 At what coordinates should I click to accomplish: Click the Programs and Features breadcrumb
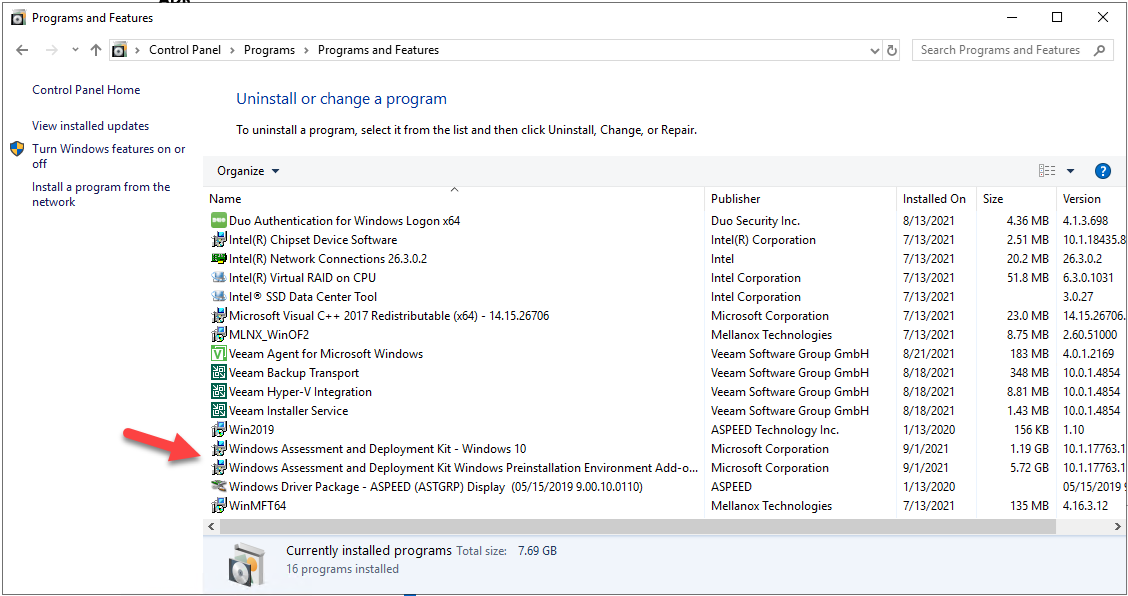(378, 50)
